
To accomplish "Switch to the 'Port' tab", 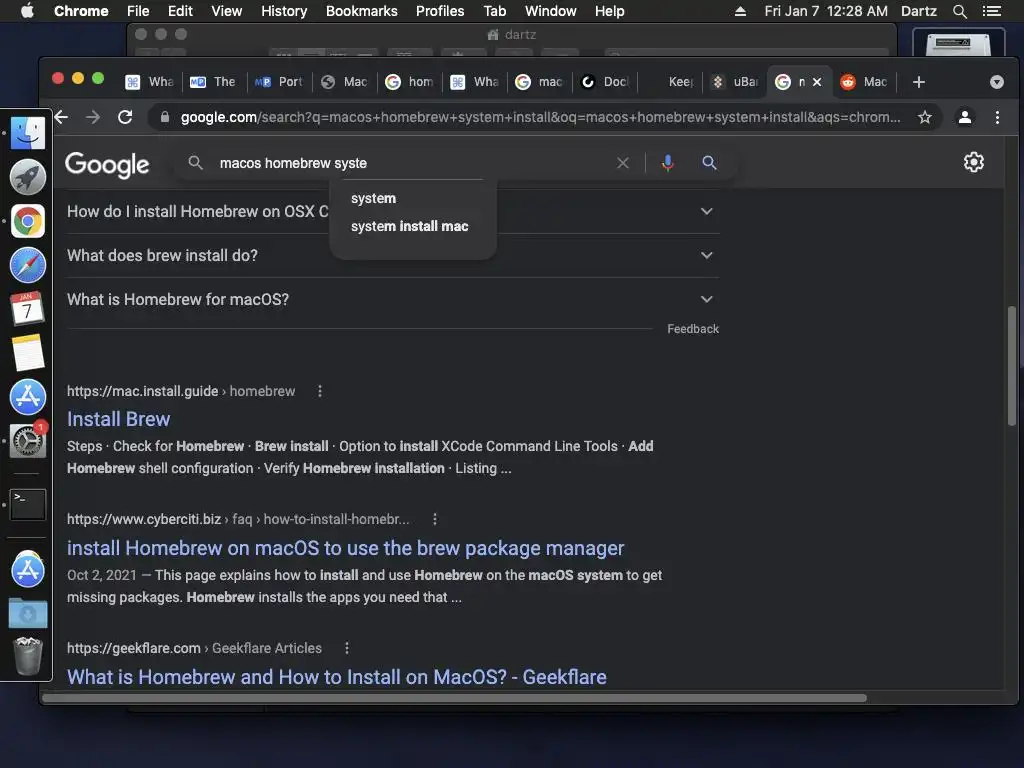I will 279,82.
